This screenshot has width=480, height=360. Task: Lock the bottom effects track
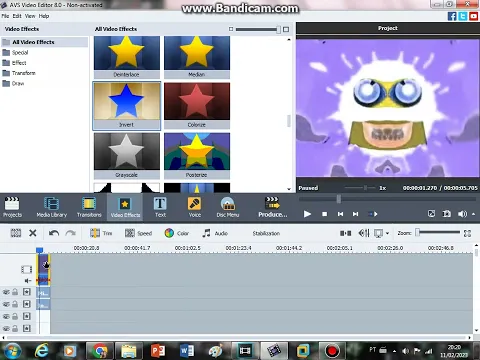15,329
